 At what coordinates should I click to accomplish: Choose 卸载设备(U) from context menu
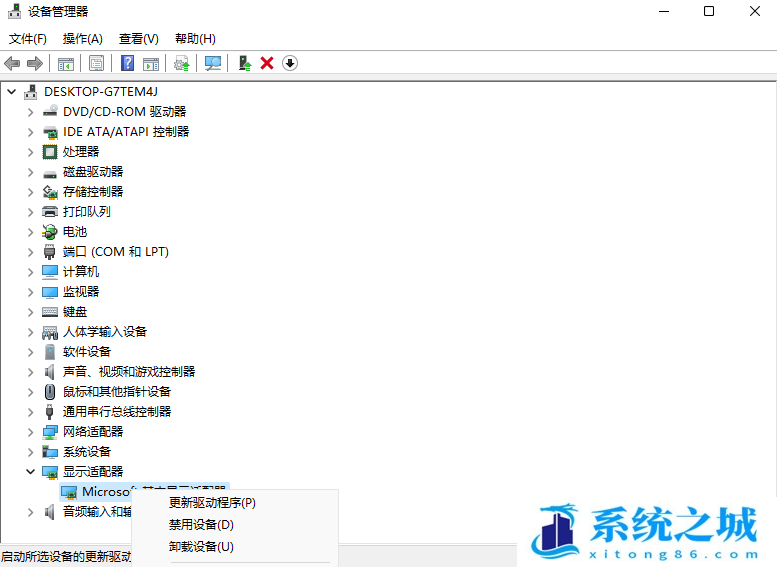tap(201, 546)
